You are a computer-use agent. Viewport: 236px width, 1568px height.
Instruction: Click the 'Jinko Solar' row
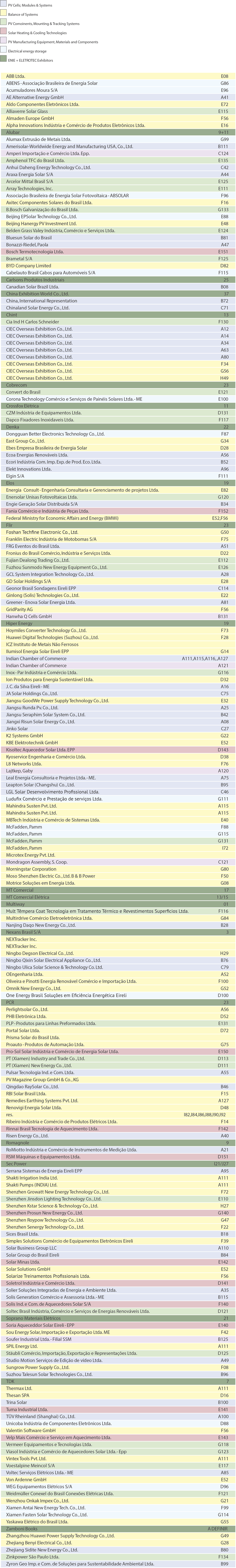(118, 728)
